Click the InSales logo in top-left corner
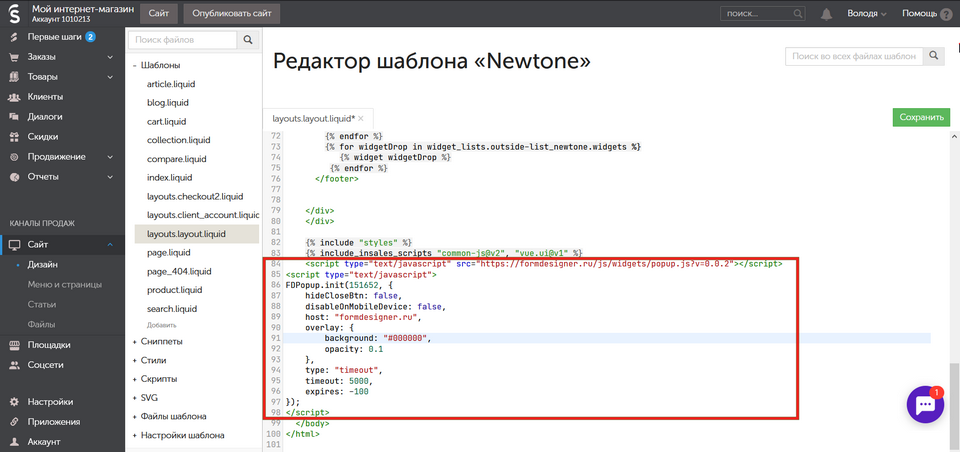960x452 pixels. 14,14
